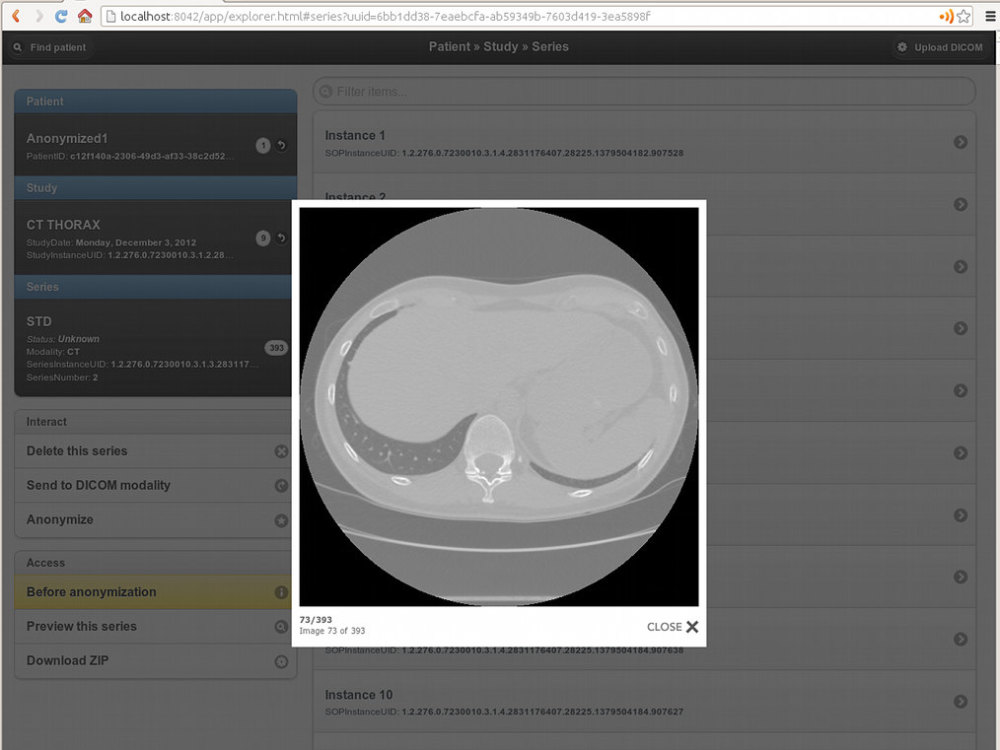The image size is (1000, 750).
Task: Click the Patient section header
Action: pos(156,101)
